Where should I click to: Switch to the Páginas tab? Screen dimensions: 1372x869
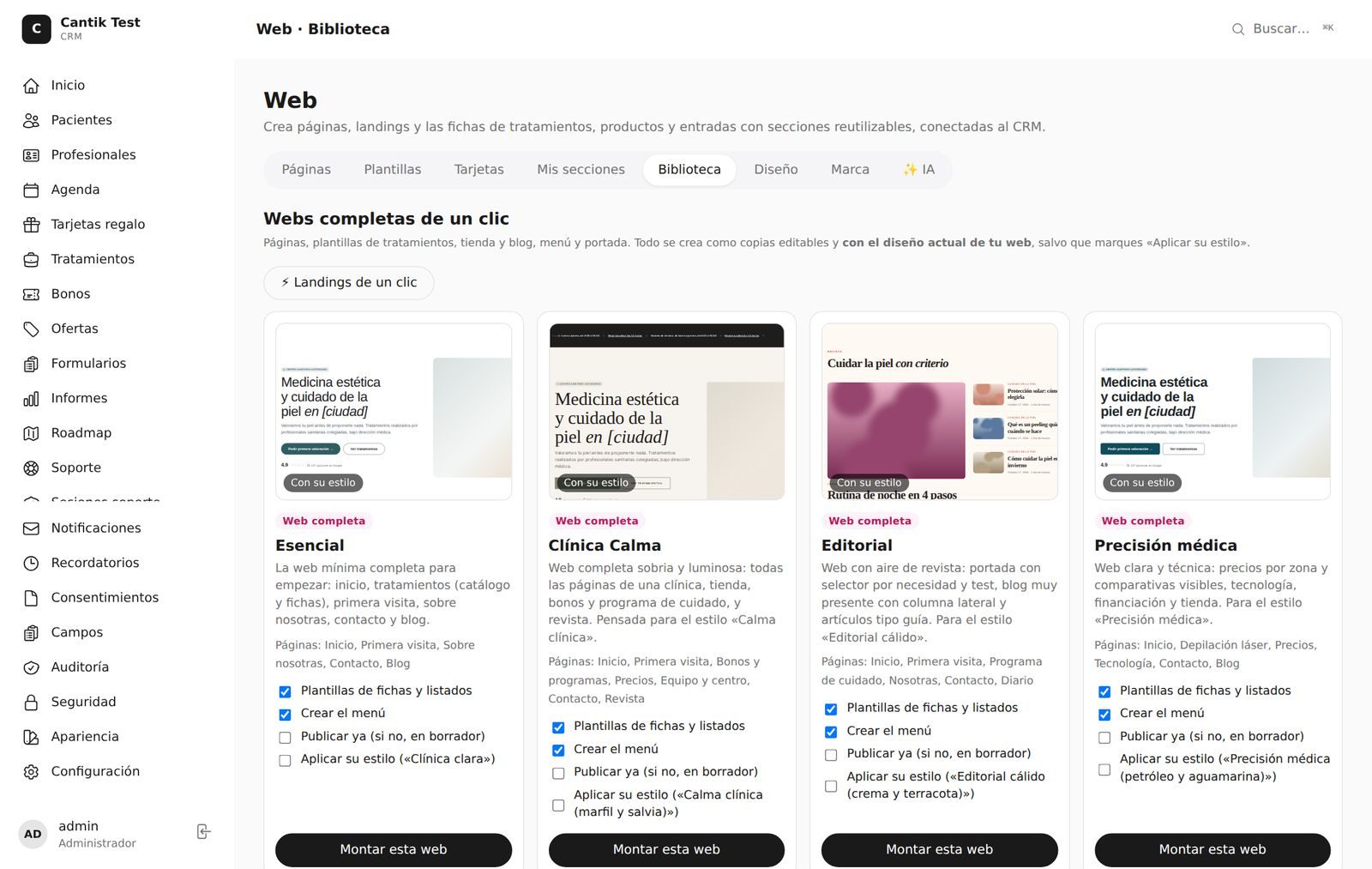click(x=306, y=170)
